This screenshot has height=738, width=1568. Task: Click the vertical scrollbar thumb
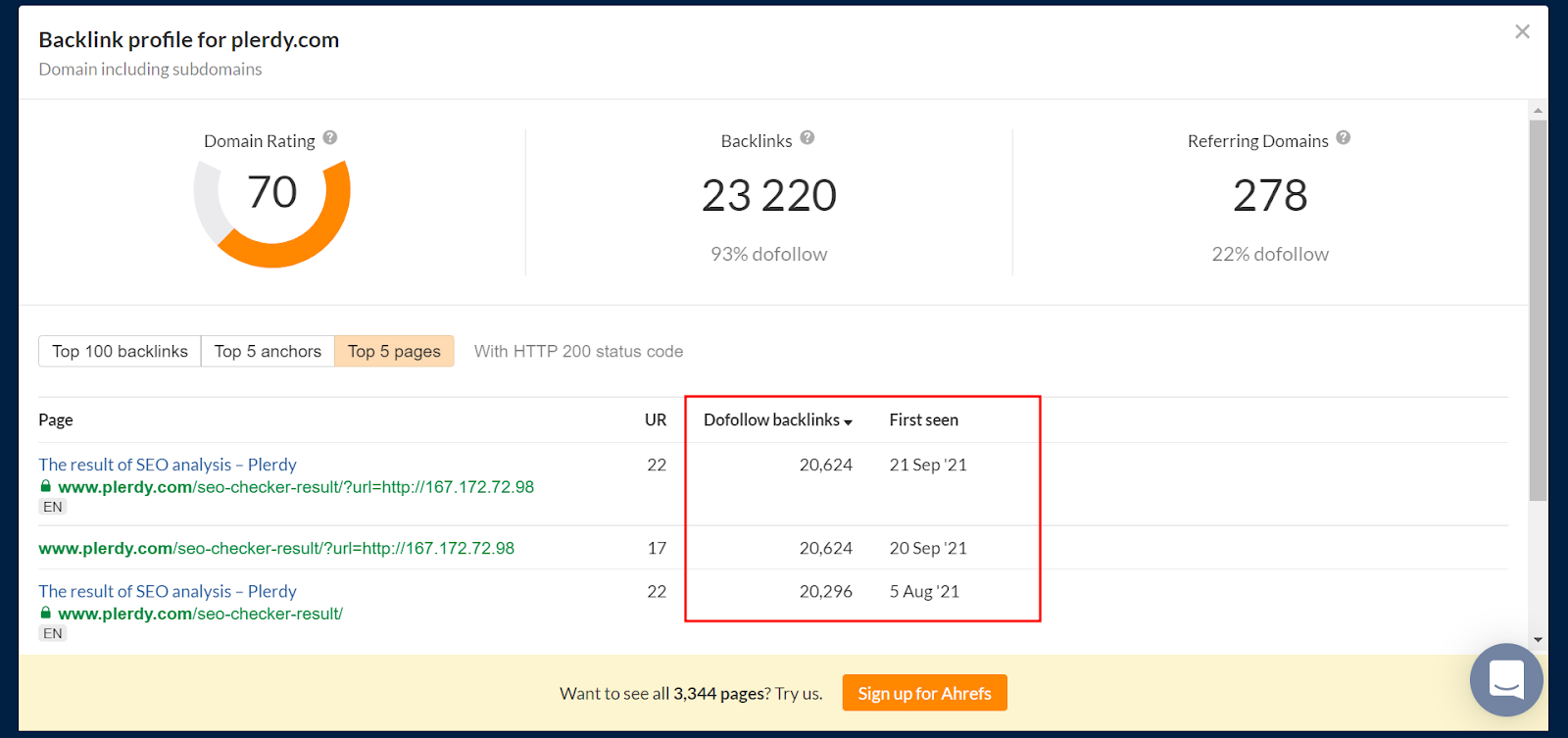pyautogui.click(x=1538, y=311)
